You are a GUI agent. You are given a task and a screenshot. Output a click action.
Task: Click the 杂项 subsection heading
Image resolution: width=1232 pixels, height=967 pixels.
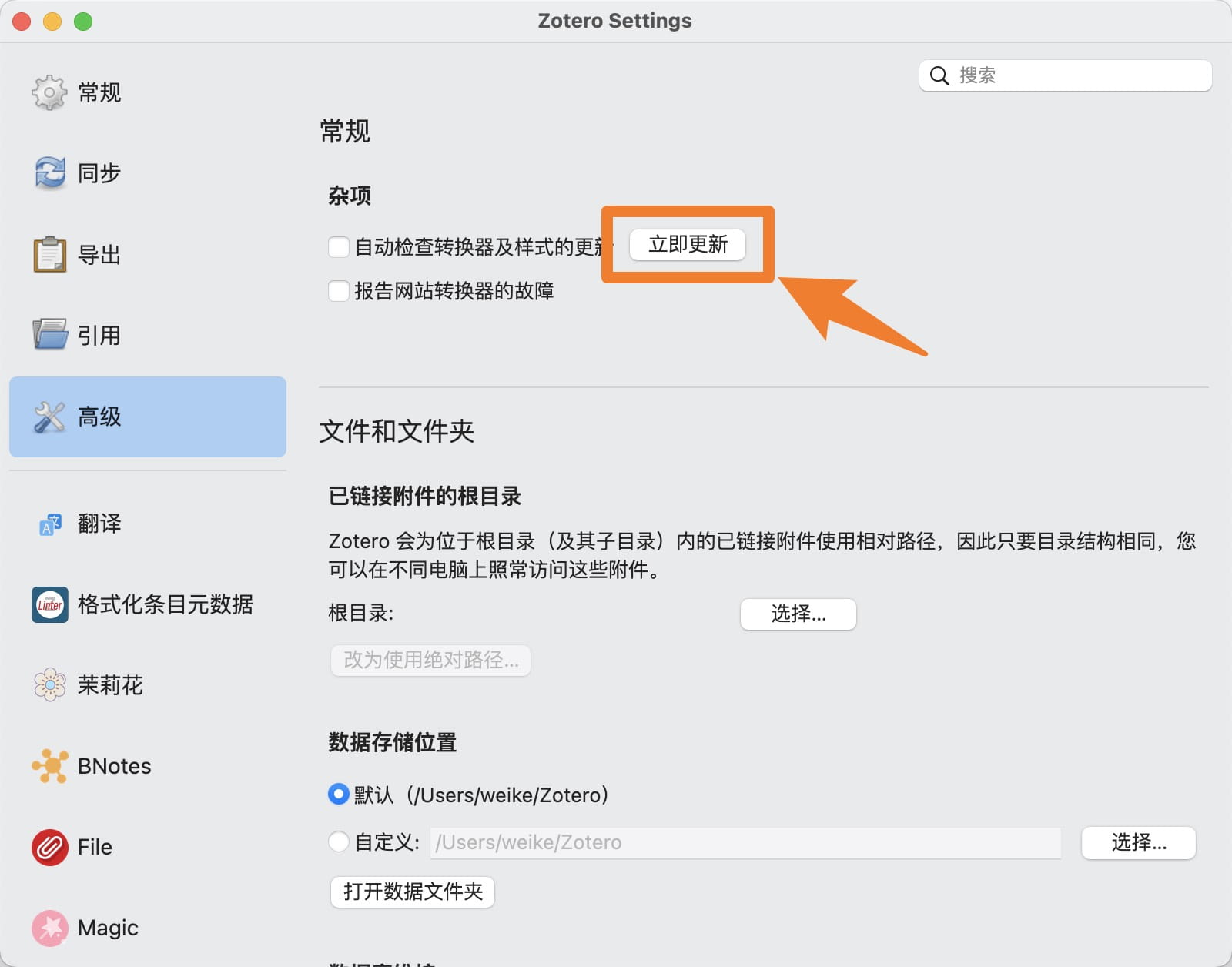pyautogui.click(x=350, y=196)
